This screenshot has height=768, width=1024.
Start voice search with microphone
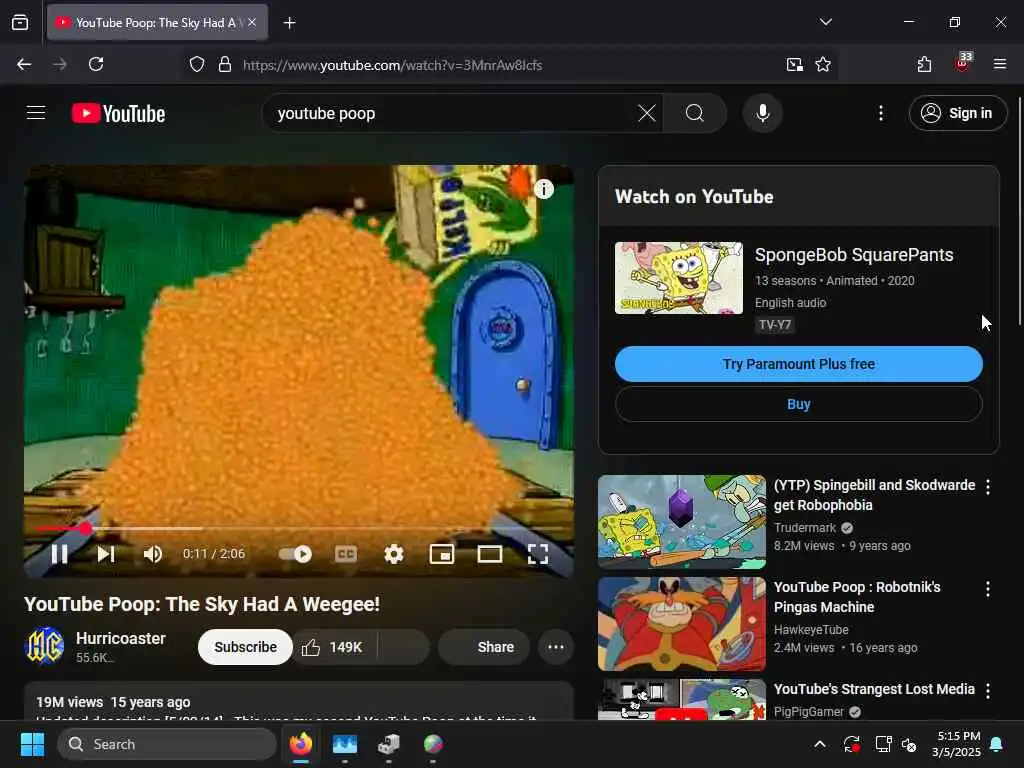762,114
